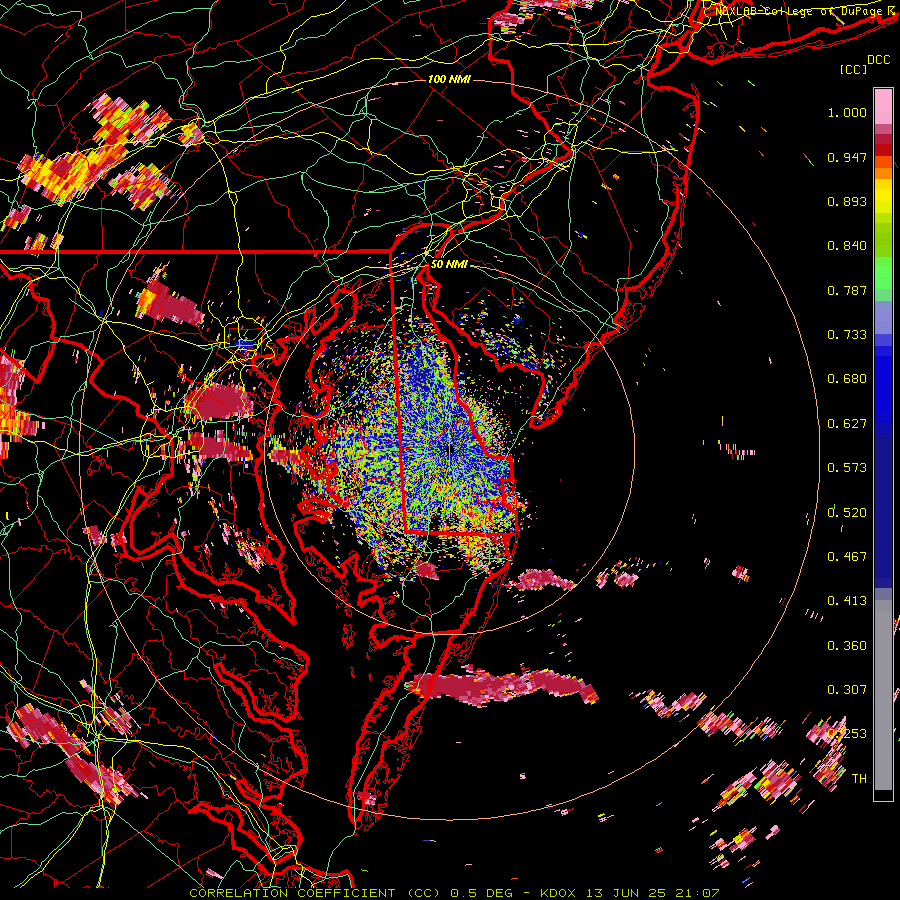Click the 0.360 scale value
The height and width of the screenshot is (900, 900).
click(847, 646)
